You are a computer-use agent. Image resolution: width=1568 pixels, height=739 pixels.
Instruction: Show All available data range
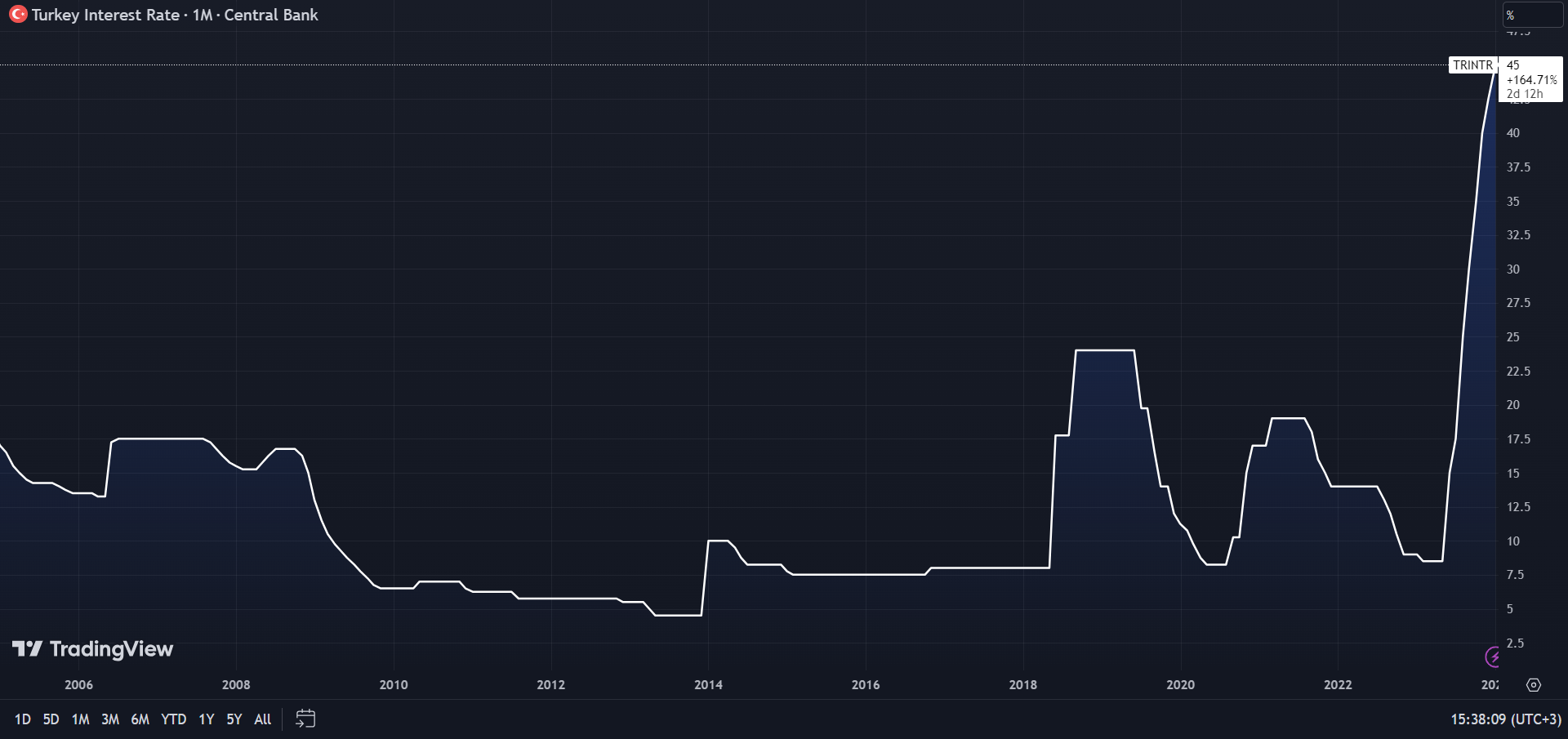pos(263,719)
